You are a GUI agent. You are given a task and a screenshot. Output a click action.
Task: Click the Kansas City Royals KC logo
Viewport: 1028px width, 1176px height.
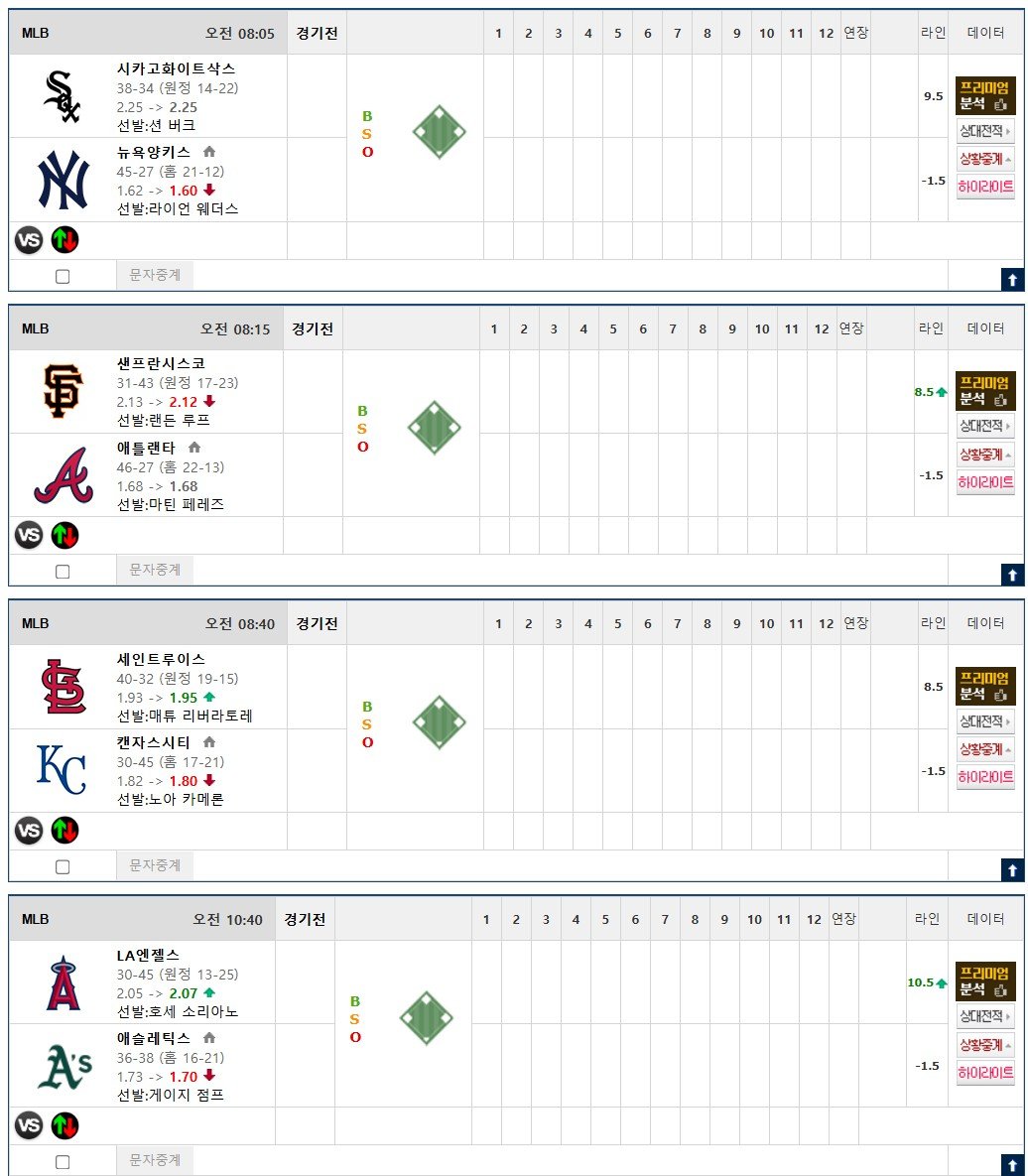(62, 769)
